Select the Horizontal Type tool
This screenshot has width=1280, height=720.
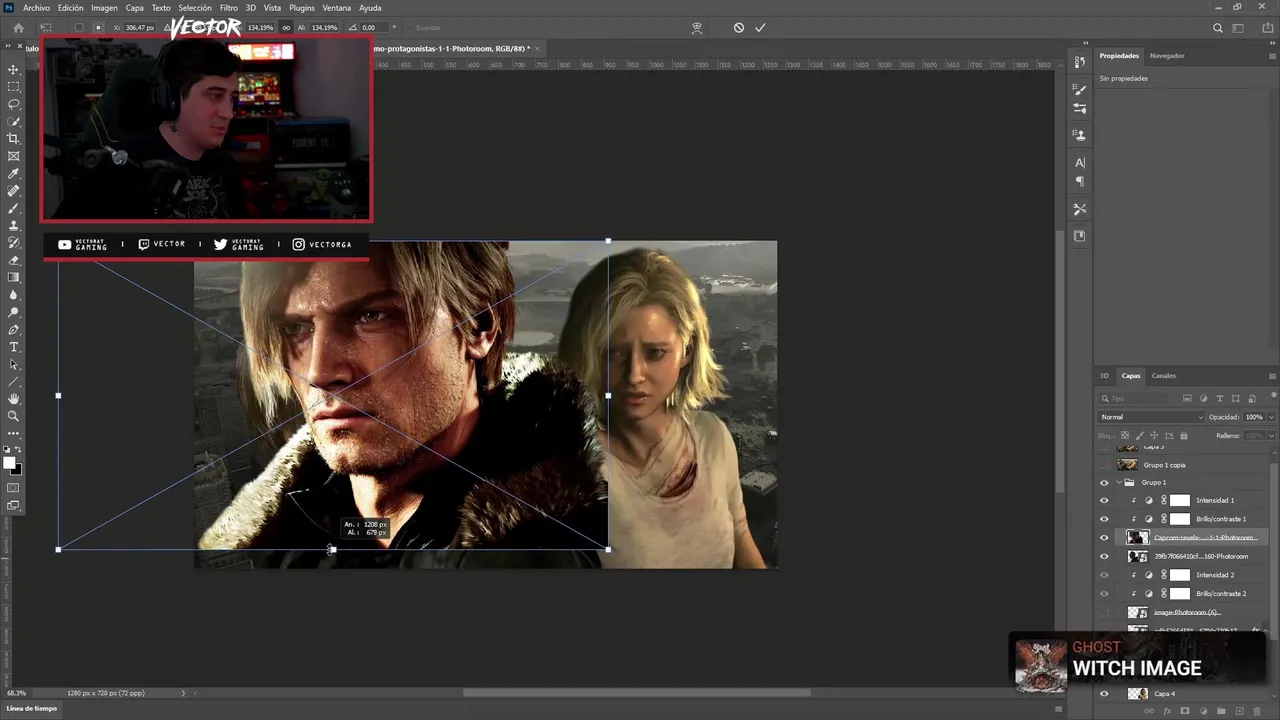14,347
